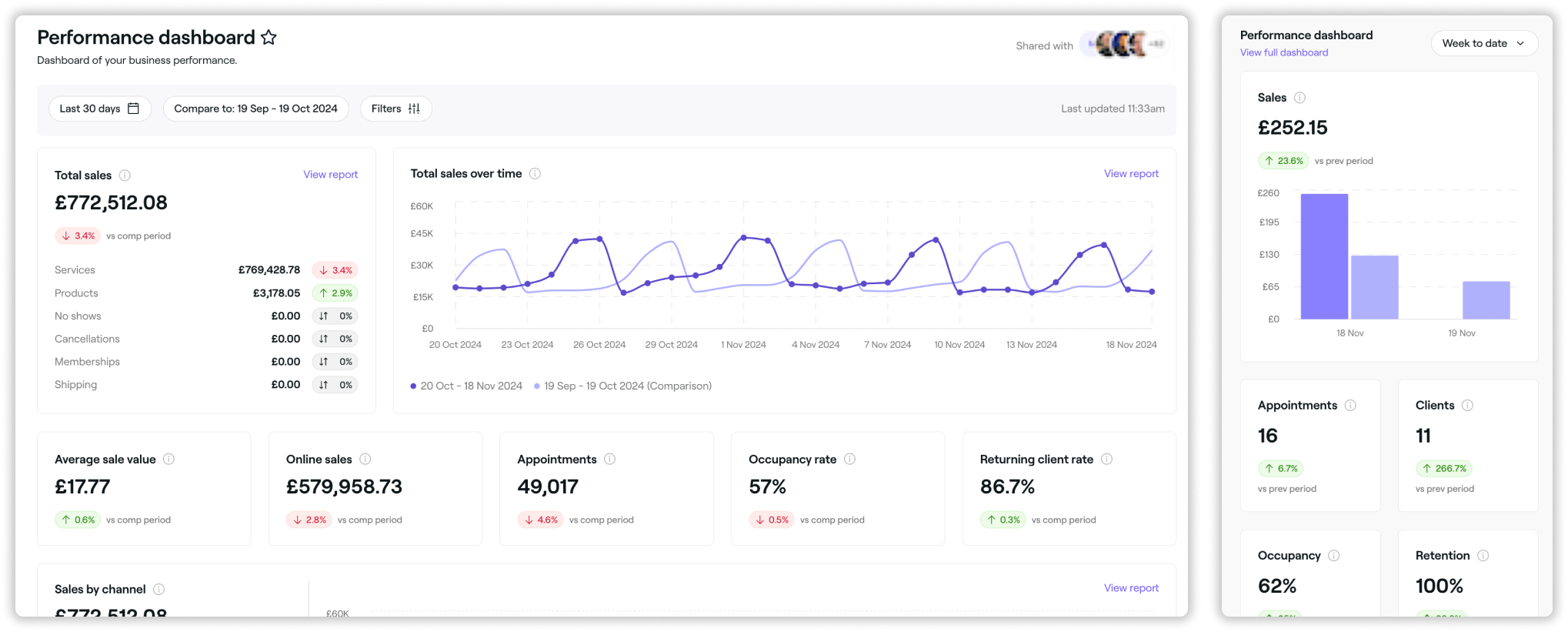Click the Total sales 3.4% decrease badge

coord(78,236)
